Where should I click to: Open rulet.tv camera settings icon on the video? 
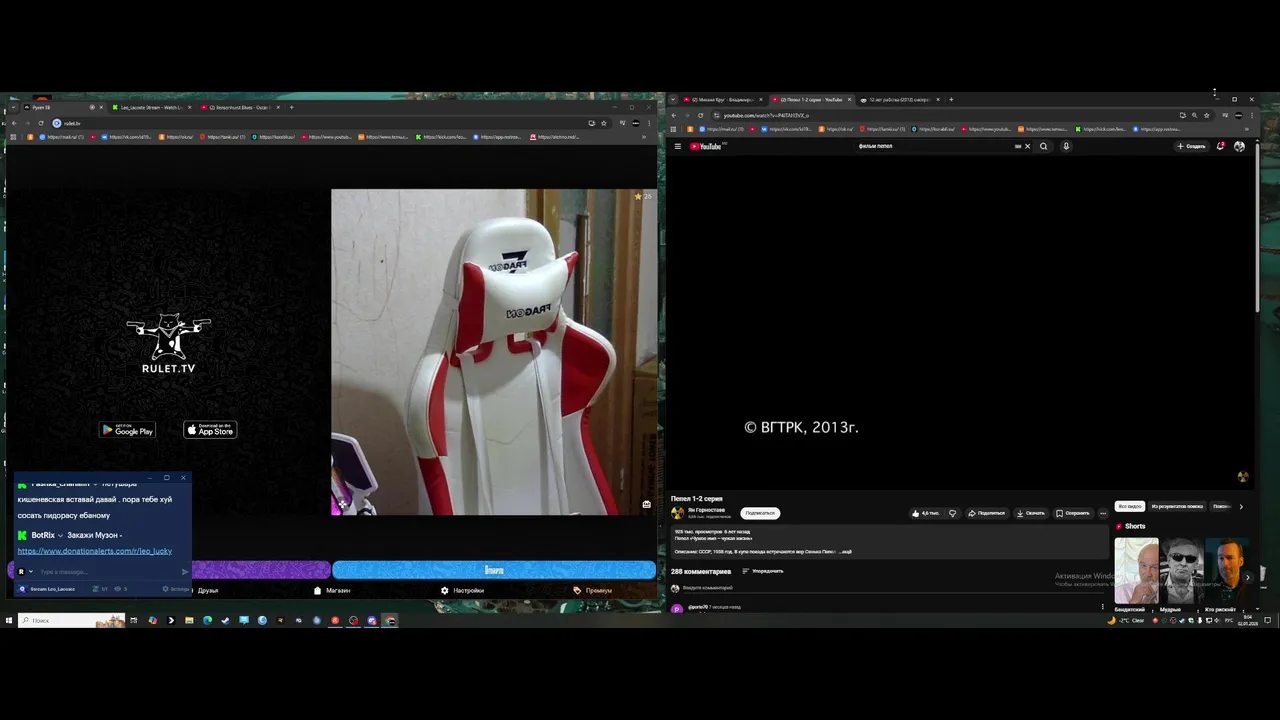click(x=647, y=504)
